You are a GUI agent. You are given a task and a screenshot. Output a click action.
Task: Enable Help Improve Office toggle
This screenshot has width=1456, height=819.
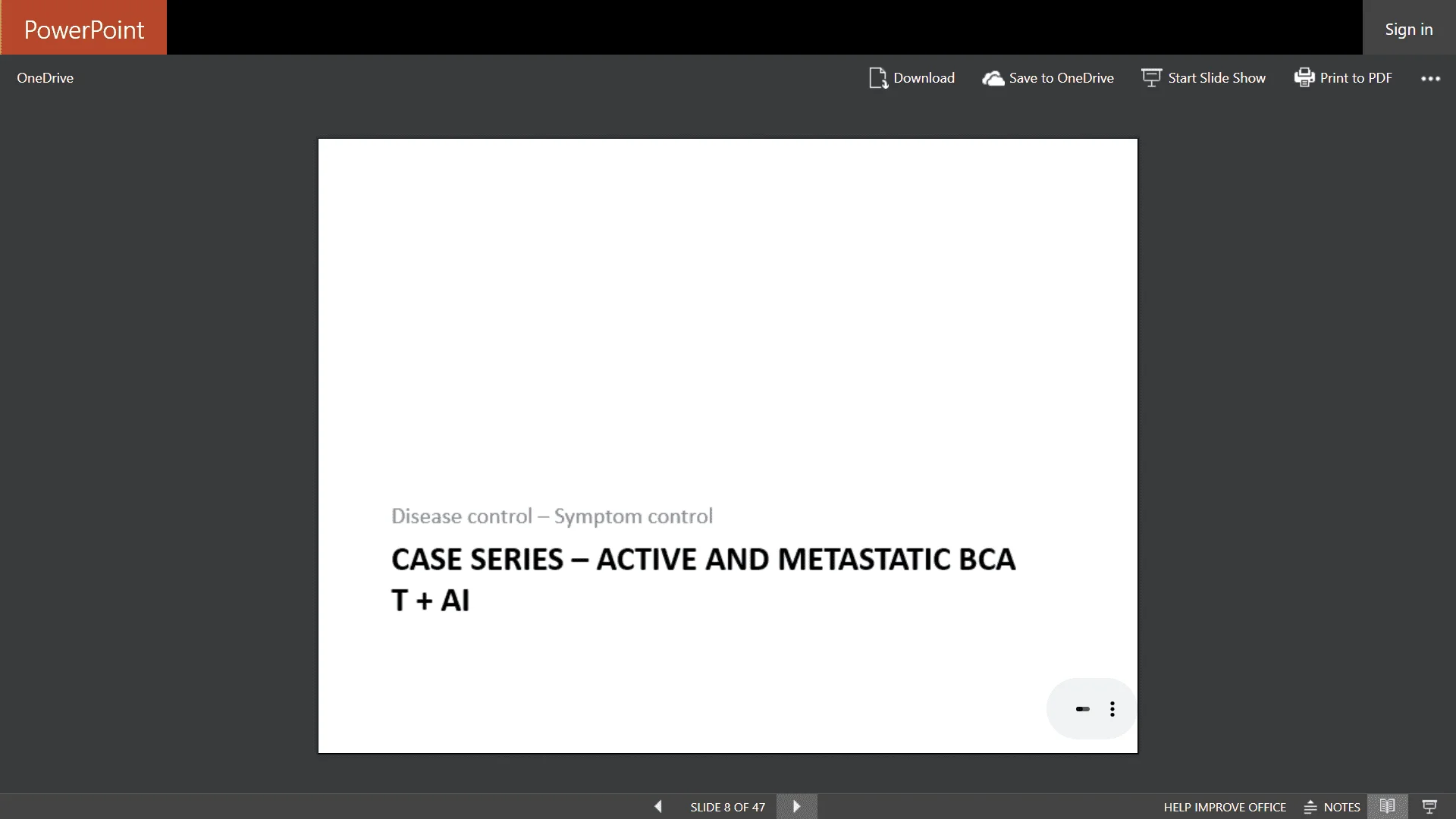click(x=1224, y=806)
